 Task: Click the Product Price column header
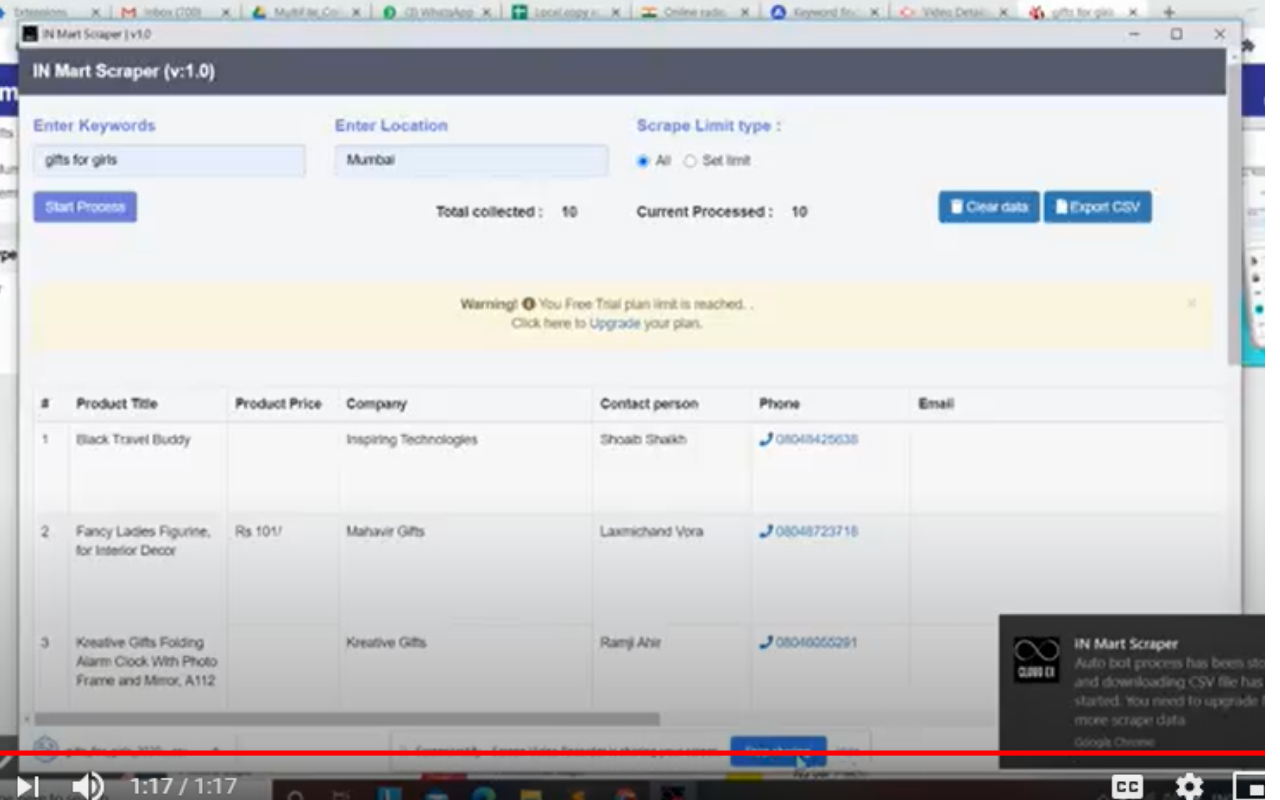[278, 404]
